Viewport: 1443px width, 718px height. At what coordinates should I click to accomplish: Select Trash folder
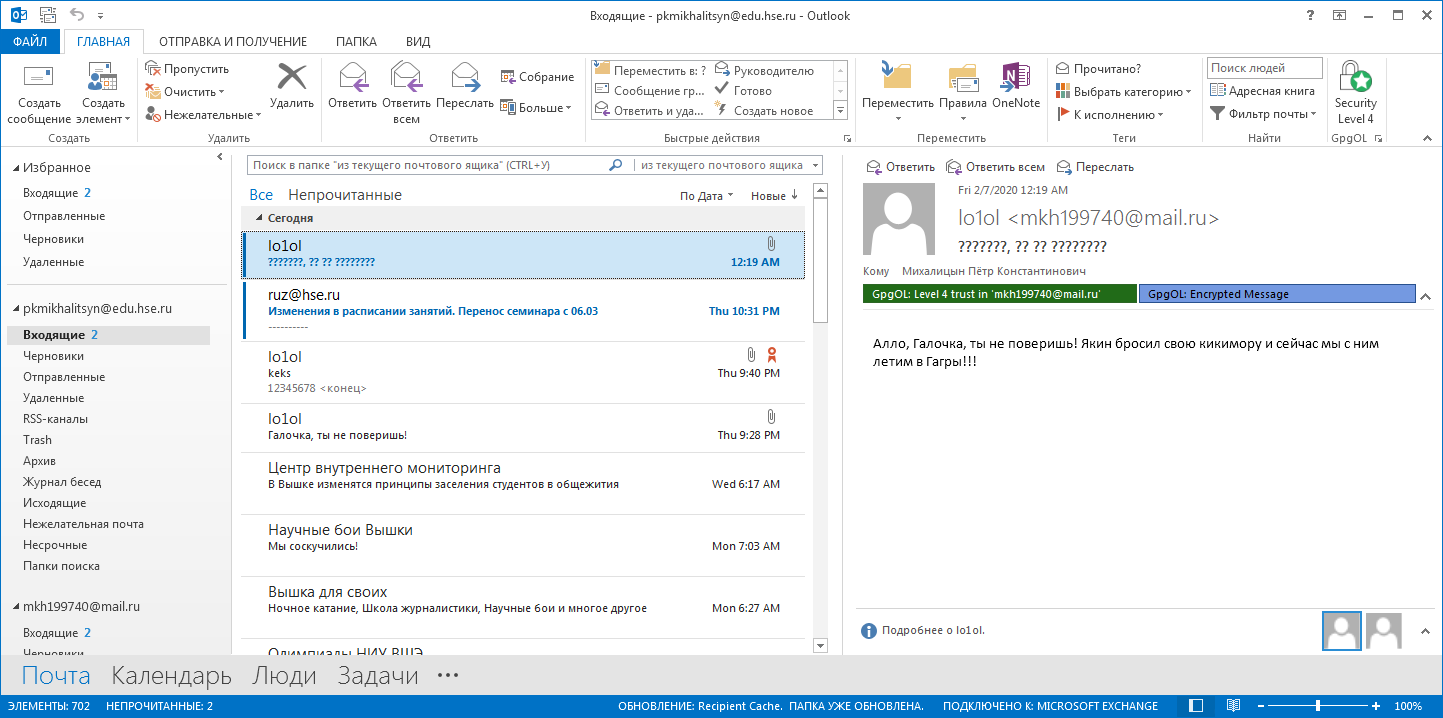coord(38,440)
